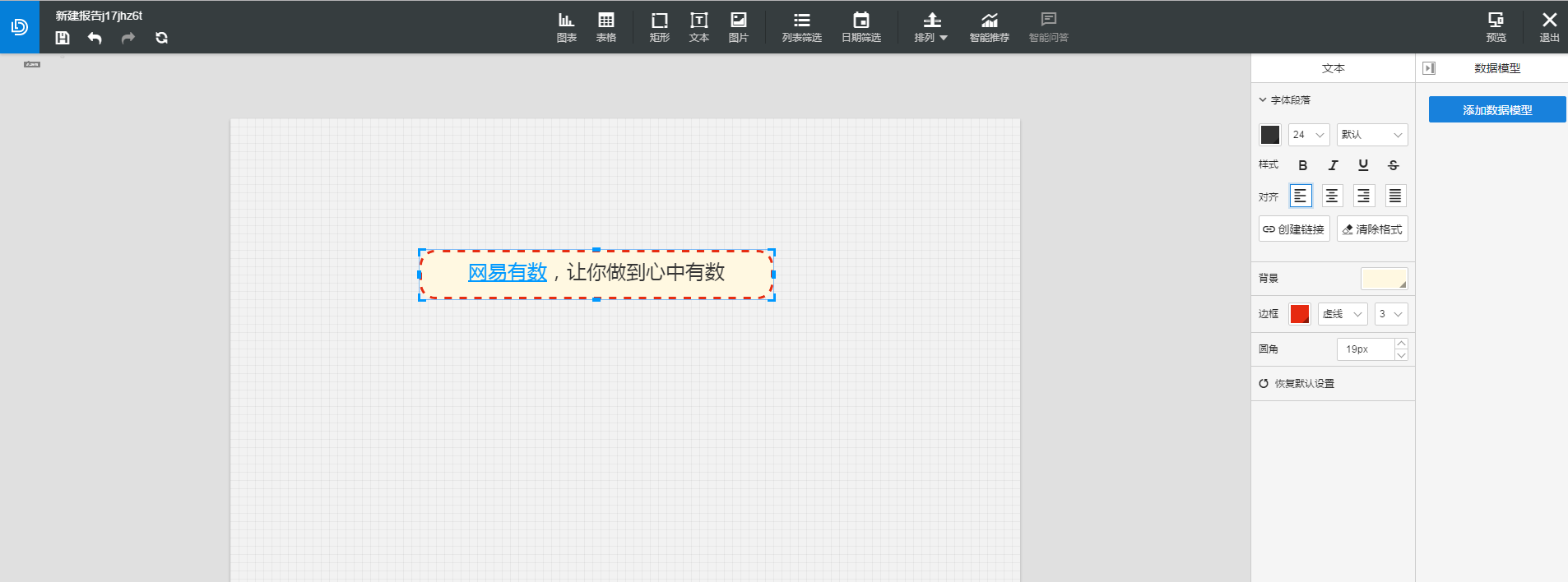Image resolution: width=1568 pixels, height=582 pixels.
Task: Align text right
Action: (1364, 196)
